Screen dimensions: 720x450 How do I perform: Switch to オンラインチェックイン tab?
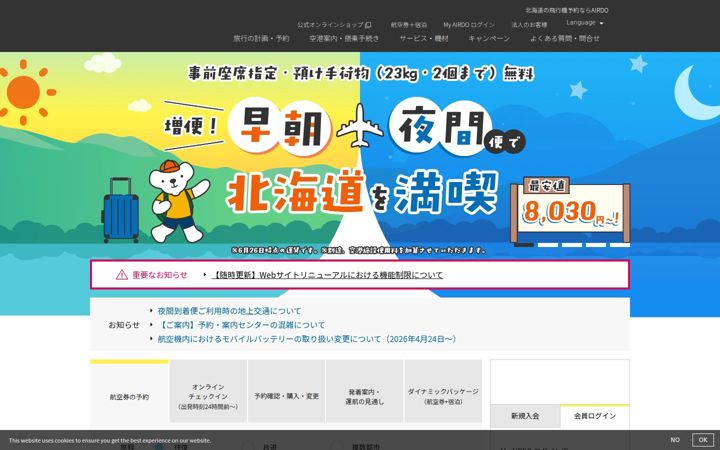(x=208, y=391)
